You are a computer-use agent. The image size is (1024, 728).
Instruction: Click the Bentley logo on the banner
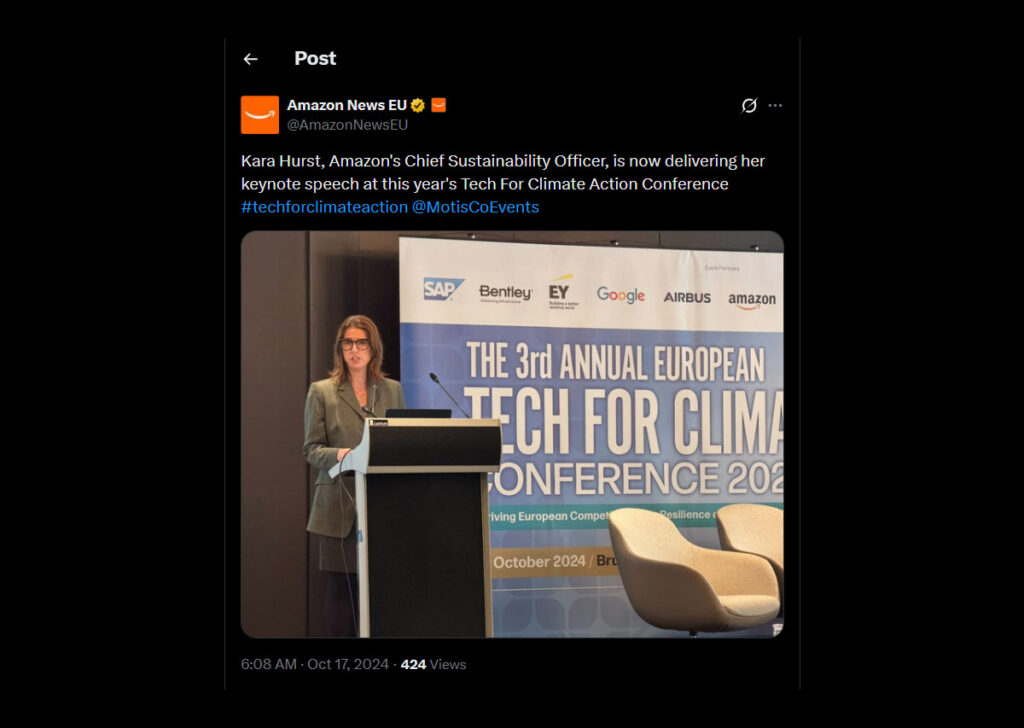click(x=505, y=293)
